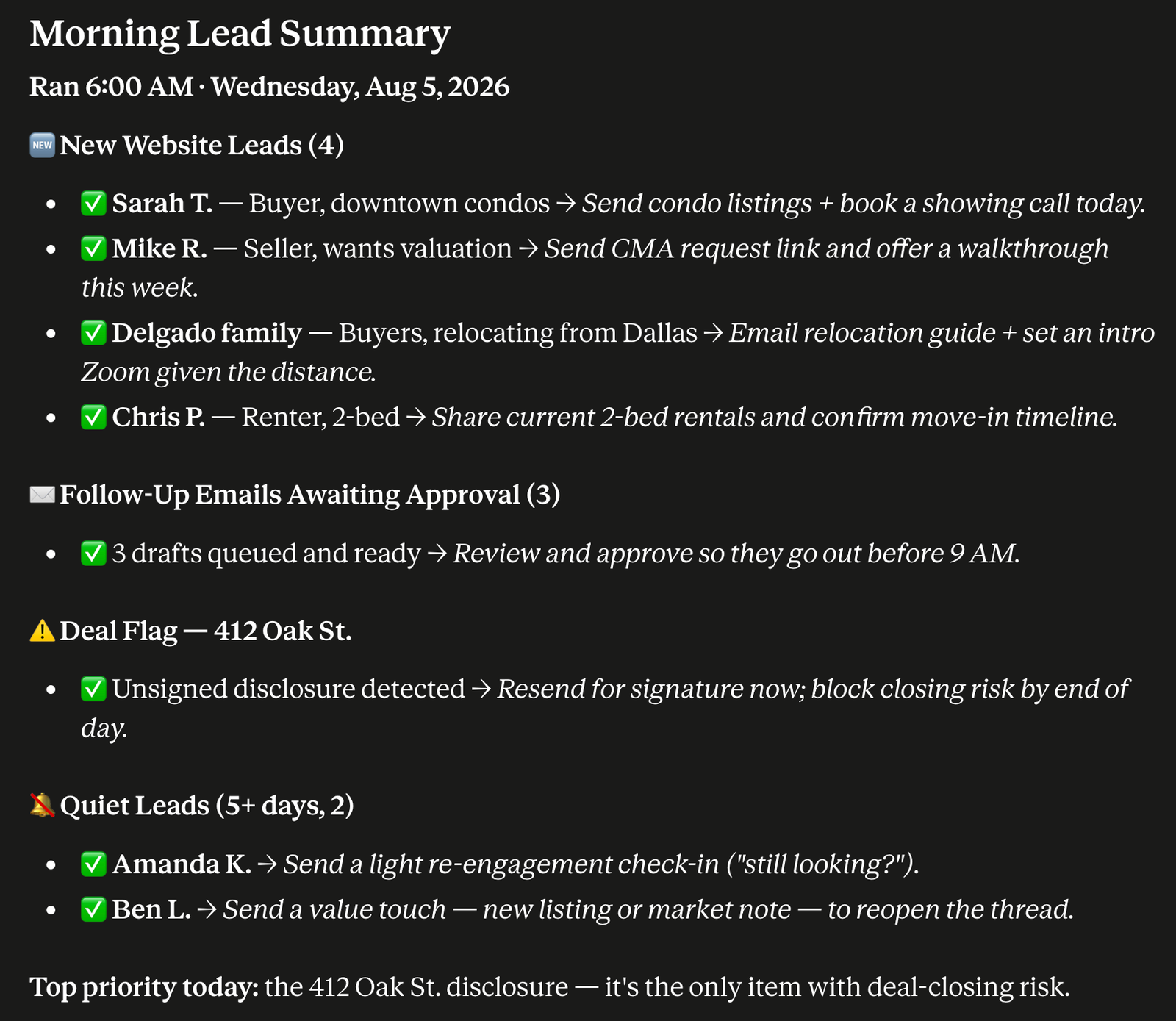This screenshot has width=1176, height=1021.
Task: Click the envelope icon beside Follow-Up Emails
Action: click(x=42, y=495)
